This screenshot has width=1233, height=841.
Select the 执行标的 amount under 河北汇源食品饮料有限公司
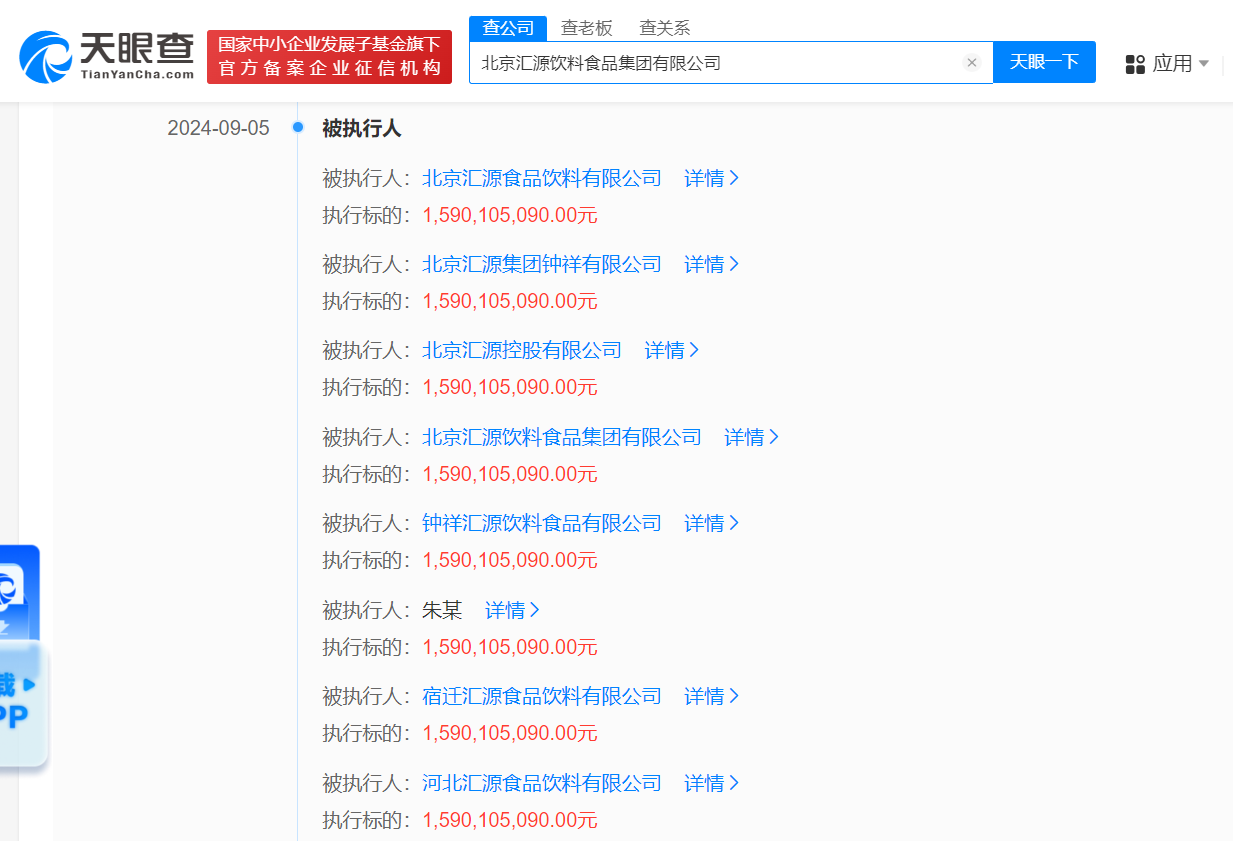(x=510, y=821)
